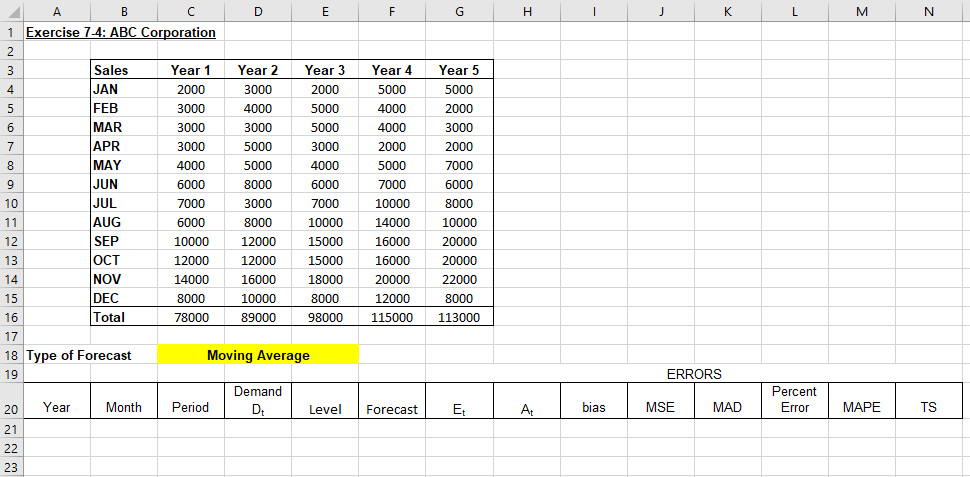This screenshot has width=970, height=477.
Task: Select the 'FEB' row label
Action: [124, 108]
